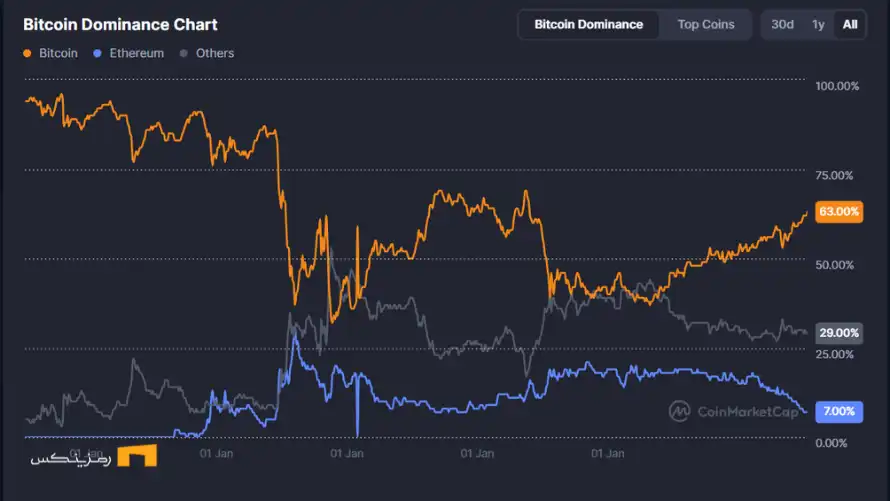Select the 30d time range
This screenshot has height=501, width=890.
(782, 24)
